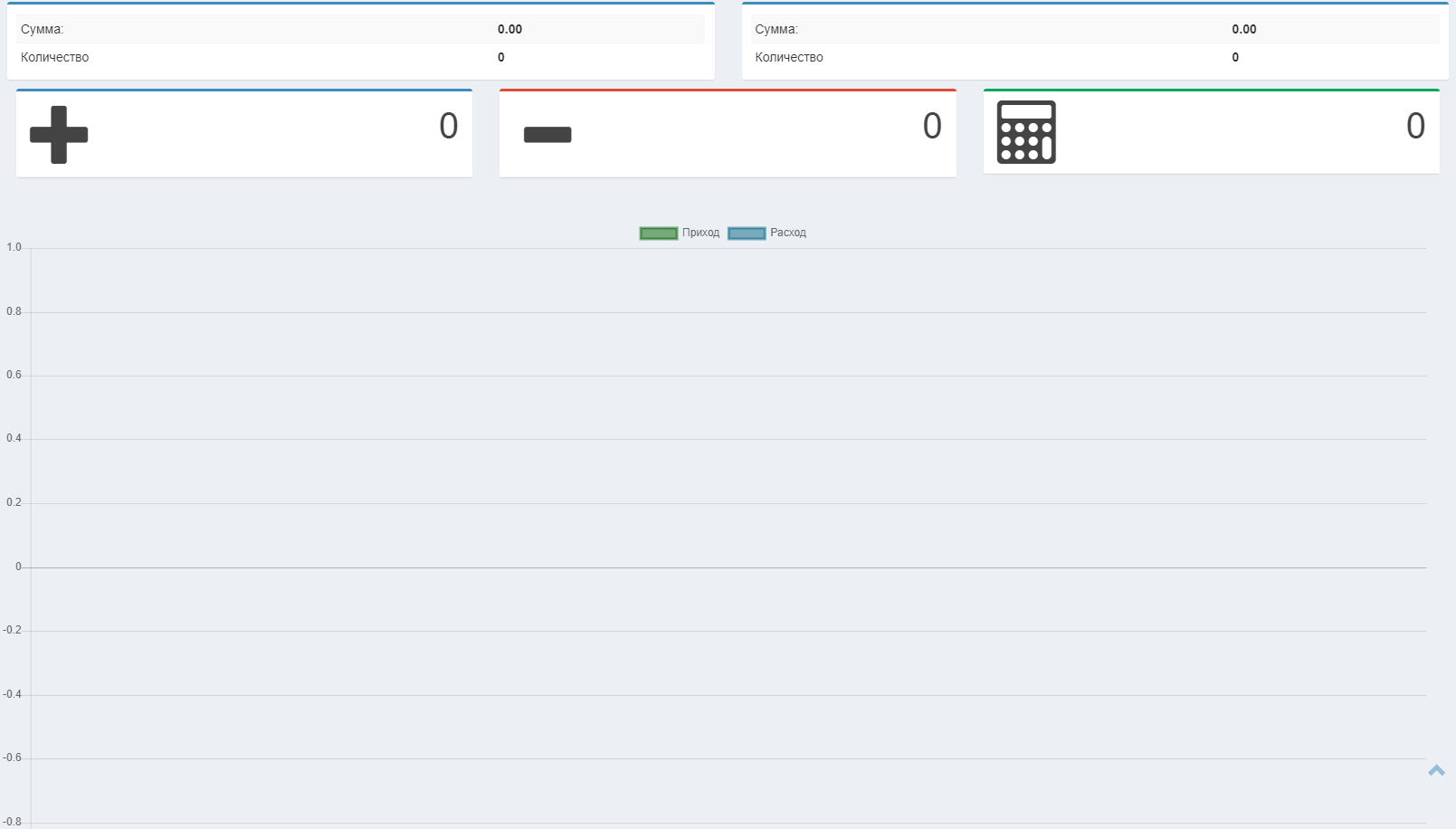Click the number 0 in the calculator card
The image size is (1456, 829).
[x=1415, y=126]
